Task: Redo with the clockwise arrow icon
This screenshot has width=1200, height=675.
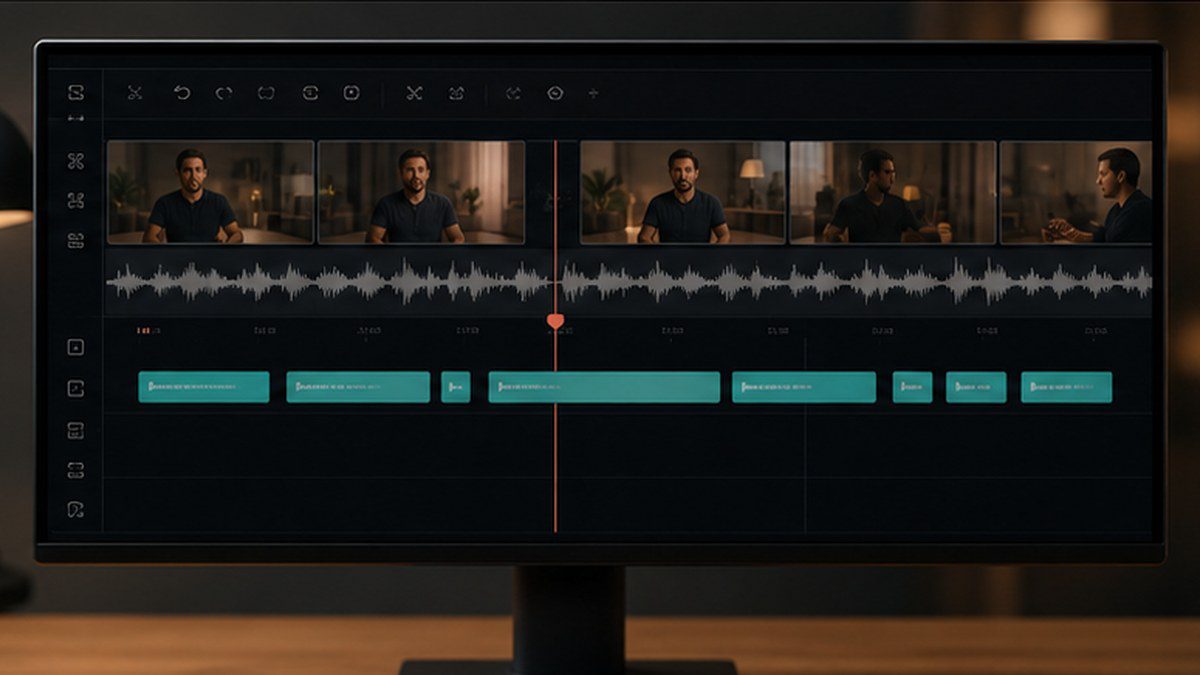Action: 224,93
